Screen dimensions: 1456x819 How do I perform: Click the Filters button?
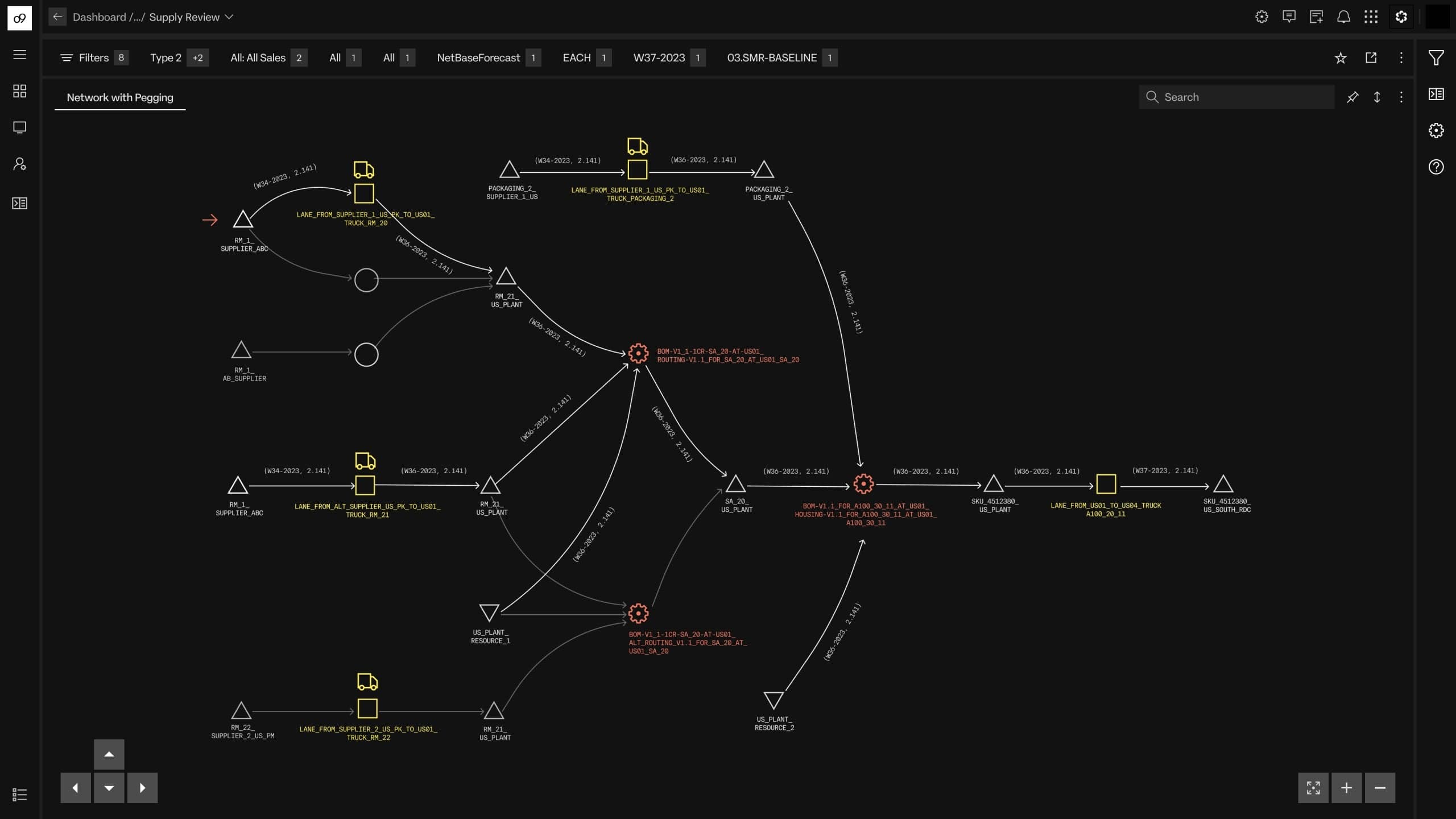[85, 57]
